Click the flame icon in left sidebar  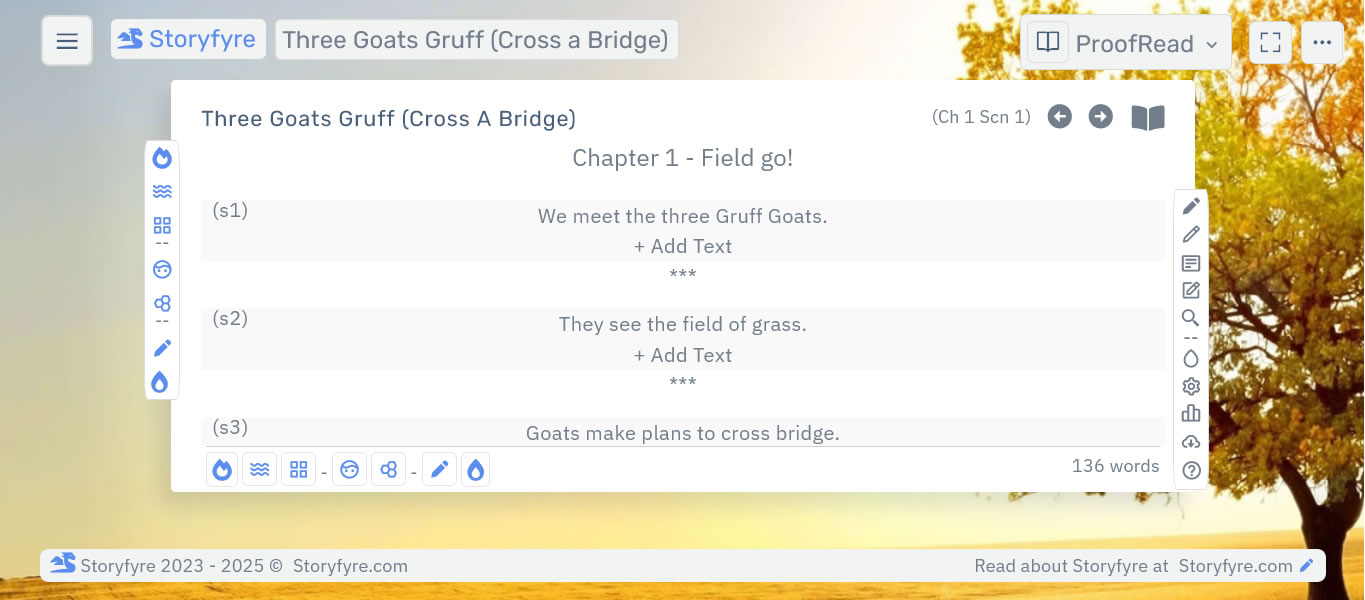162,158
